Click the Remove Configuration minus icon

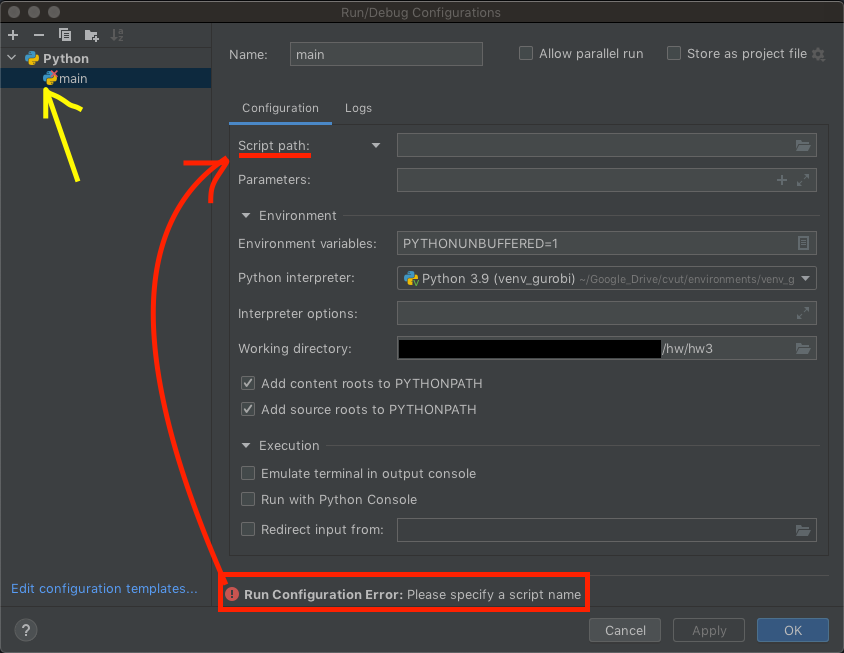click(x=39, y=35)
